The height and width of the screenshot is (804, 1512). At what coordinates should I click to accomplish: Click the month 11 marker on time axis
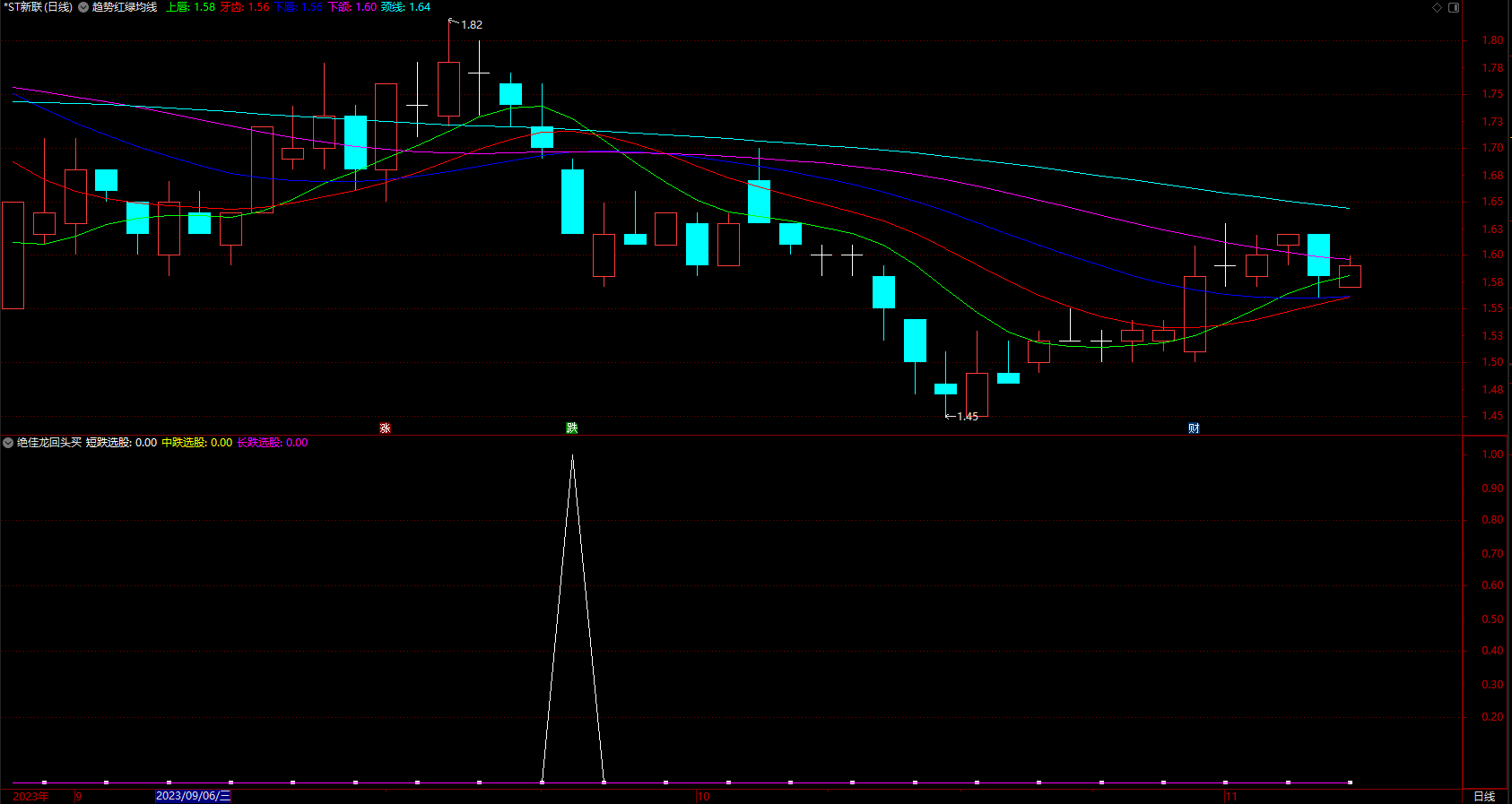click(x=1230, y=796)
